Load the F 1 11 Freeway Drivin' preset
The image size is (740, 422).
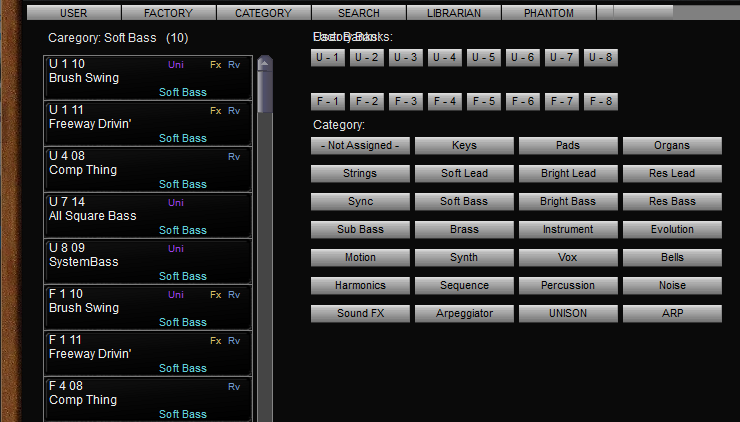pyautogui.click(x=148, y=354)
